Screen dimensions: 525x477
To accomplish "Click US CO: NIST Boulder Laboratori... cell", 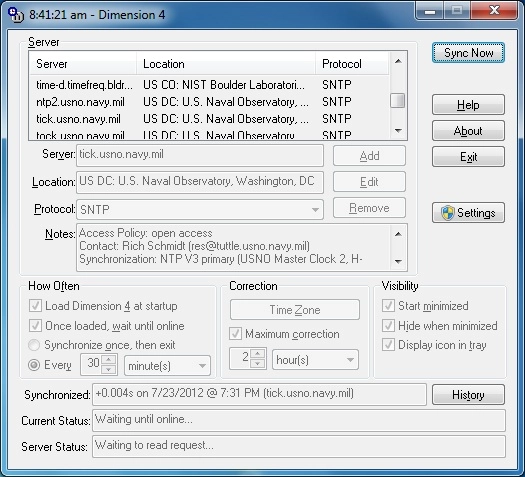I will (x=224, y=85).
